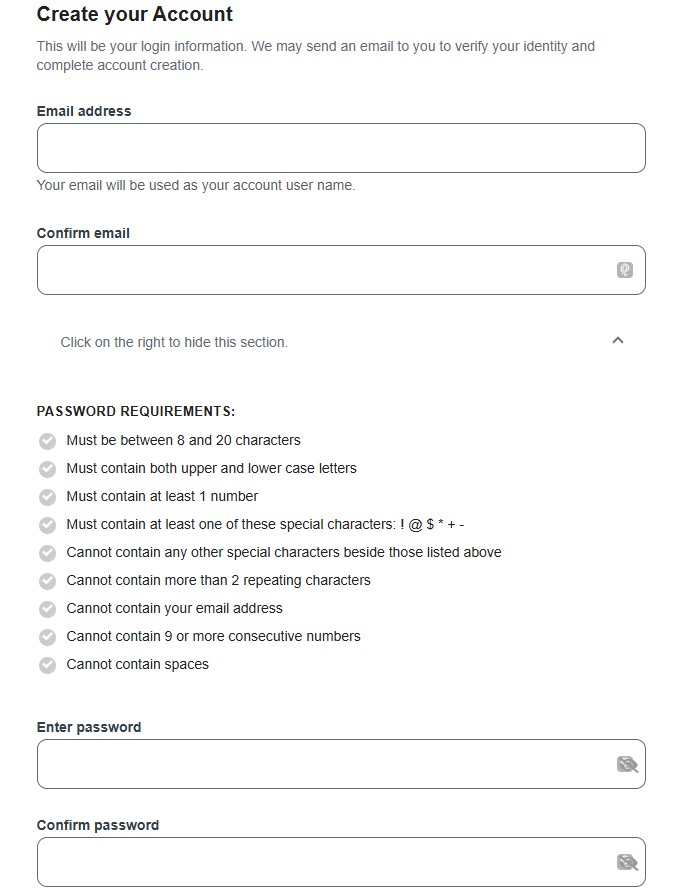Collapse the password requirements section chevron

pos(618,340)
